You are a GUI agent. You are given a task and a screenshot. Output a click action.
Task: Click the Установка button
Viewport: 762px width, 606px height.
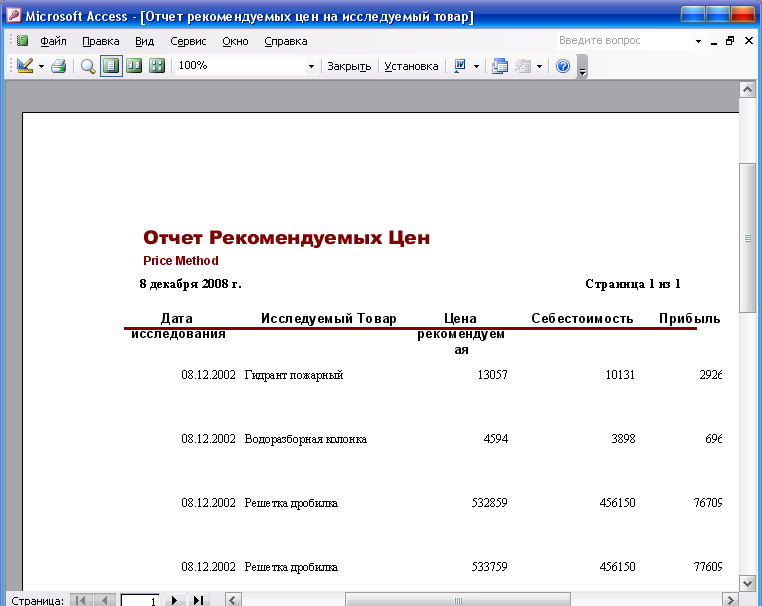pyautogui.click(x=411, y=66)
